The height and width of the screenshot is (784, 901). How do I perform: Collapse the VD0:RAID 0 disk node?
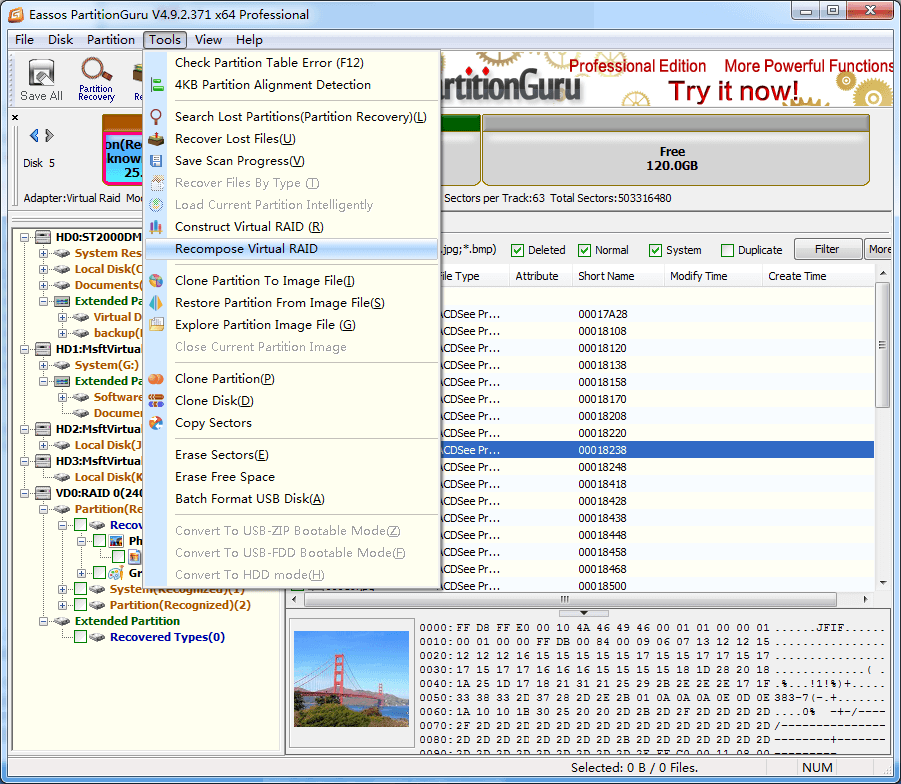24,493
